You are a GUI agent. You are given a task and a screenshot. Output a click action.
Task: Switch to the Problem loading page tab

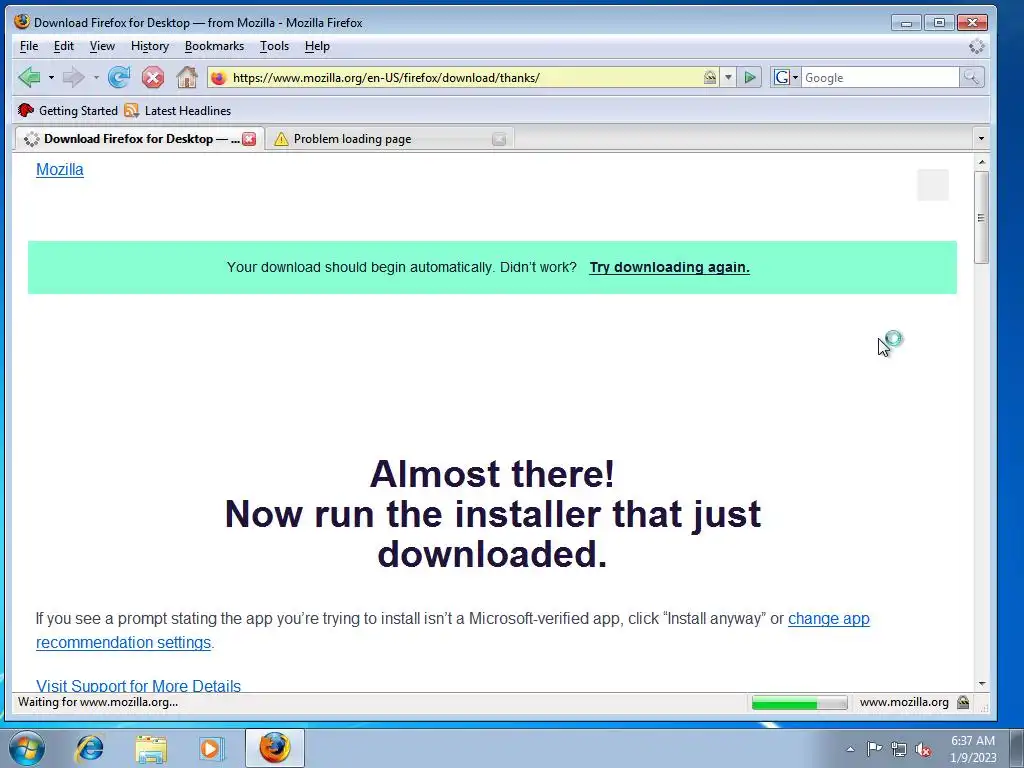tap(389, 138)
